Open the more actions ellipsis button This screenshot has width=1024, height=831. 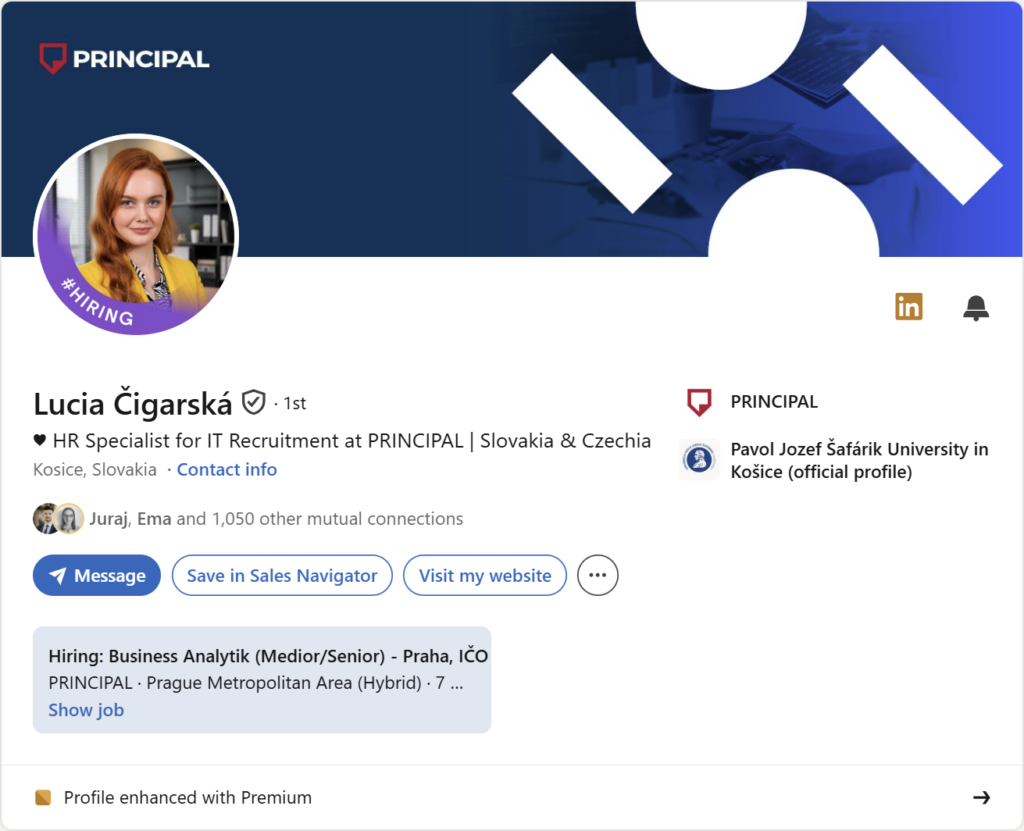[598, 575]
